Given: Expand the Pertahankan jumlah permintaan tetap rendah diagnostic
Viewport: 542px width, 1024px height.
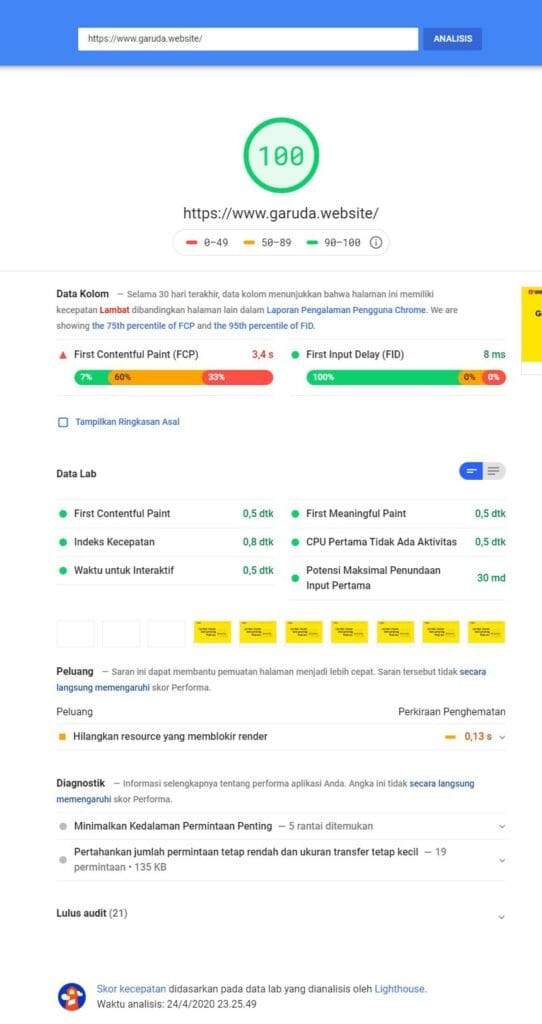Looking at the screenshot, I should pos(281,860).
